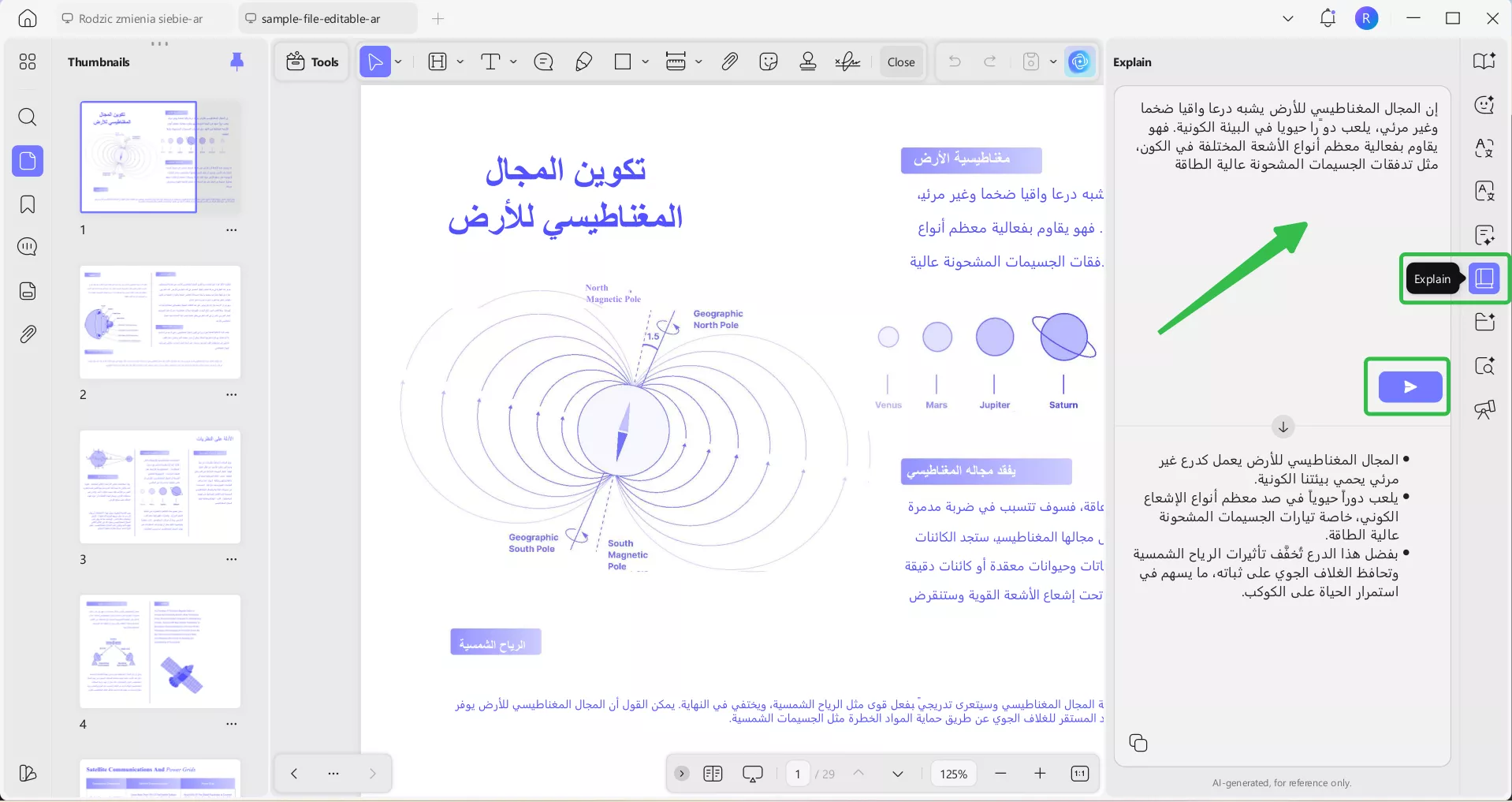
Task: Click the zoom out minus control
Action: point(1000,774)
